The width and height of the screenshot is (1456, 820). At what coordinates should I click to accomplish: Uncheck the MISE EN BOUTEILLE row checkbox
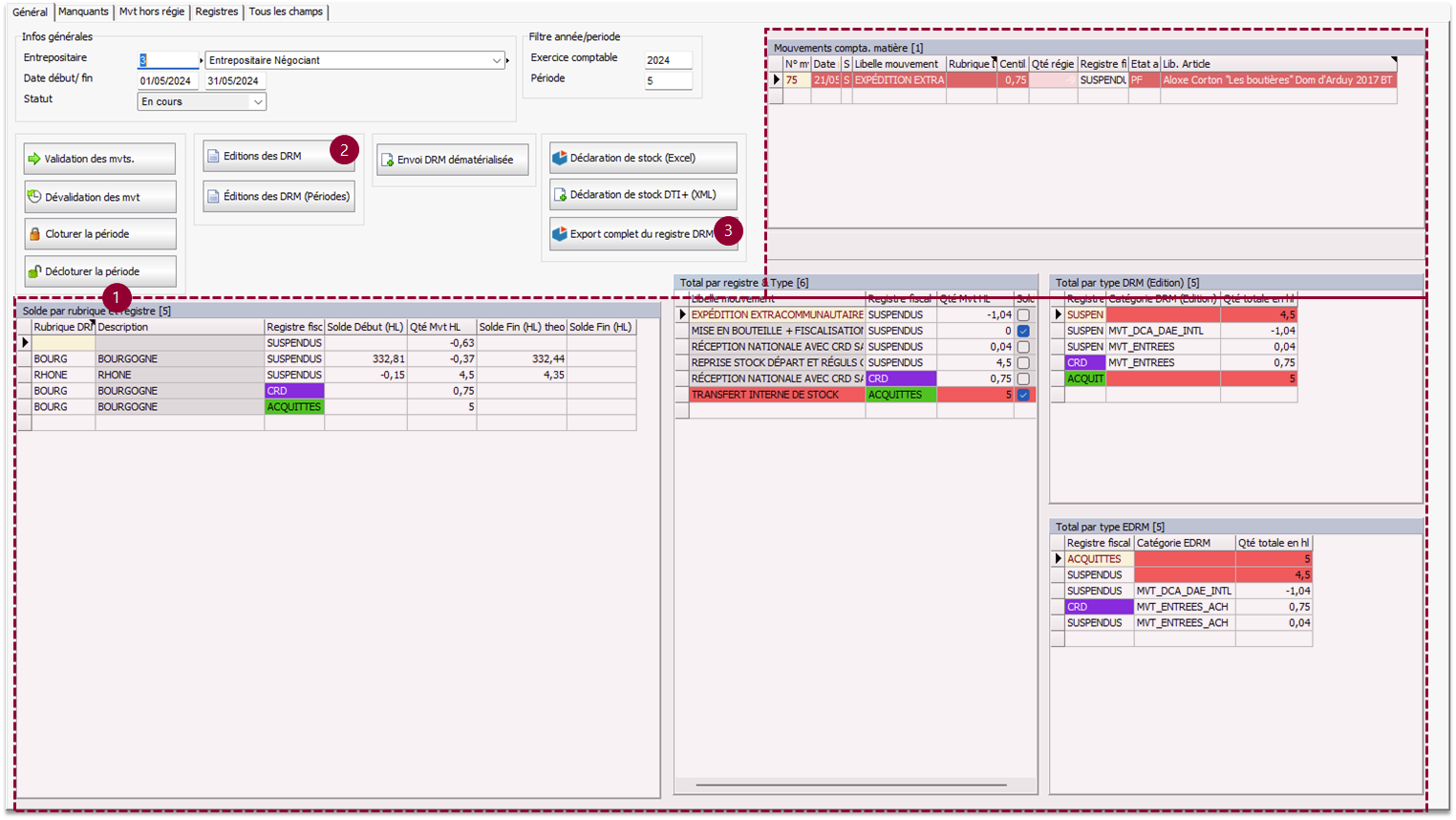click(x=1023, y=331)
